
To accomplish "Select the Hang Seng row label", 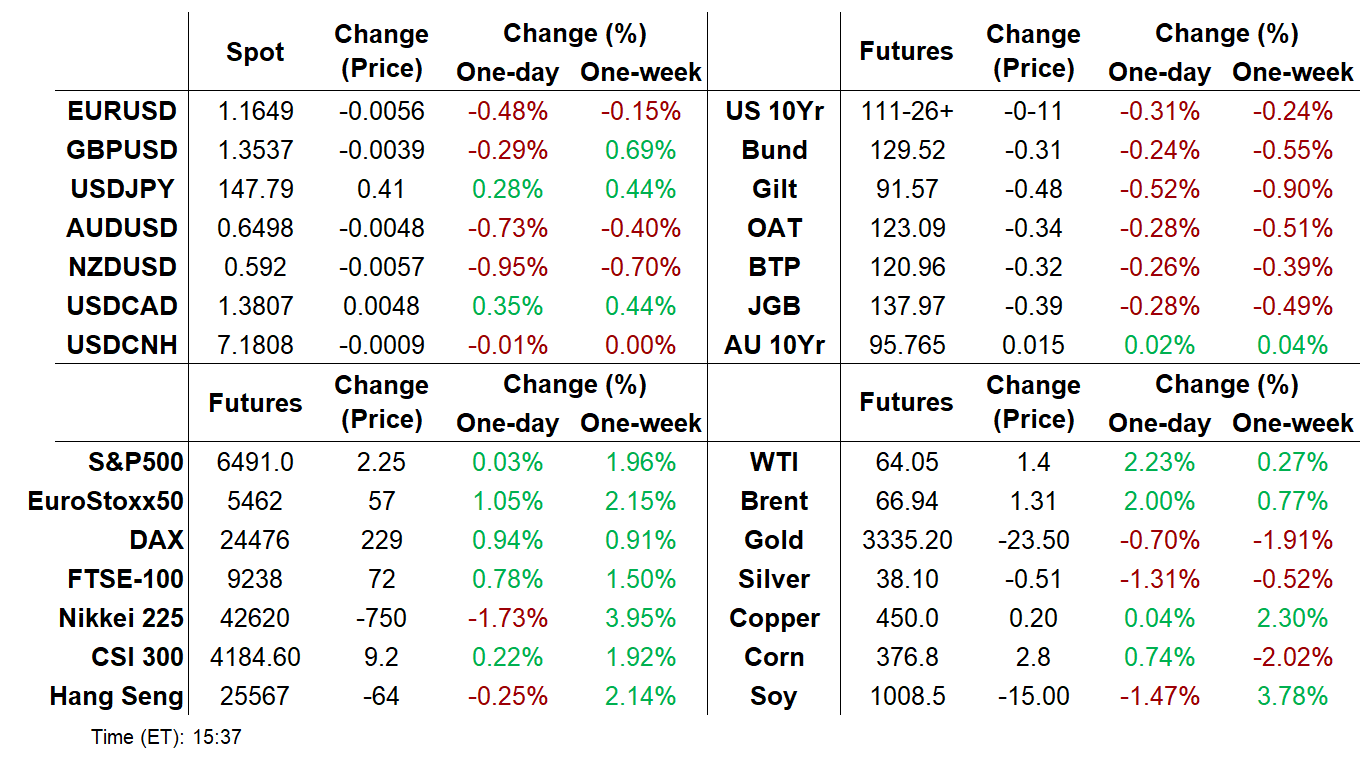I will pos(117,696).
